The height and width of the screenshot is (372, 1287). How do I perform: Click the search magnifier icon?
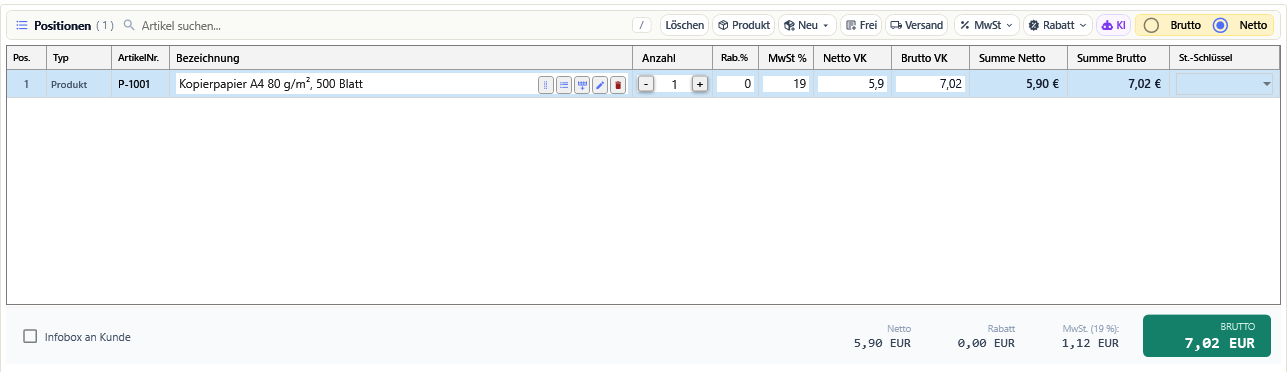(129, 25)
